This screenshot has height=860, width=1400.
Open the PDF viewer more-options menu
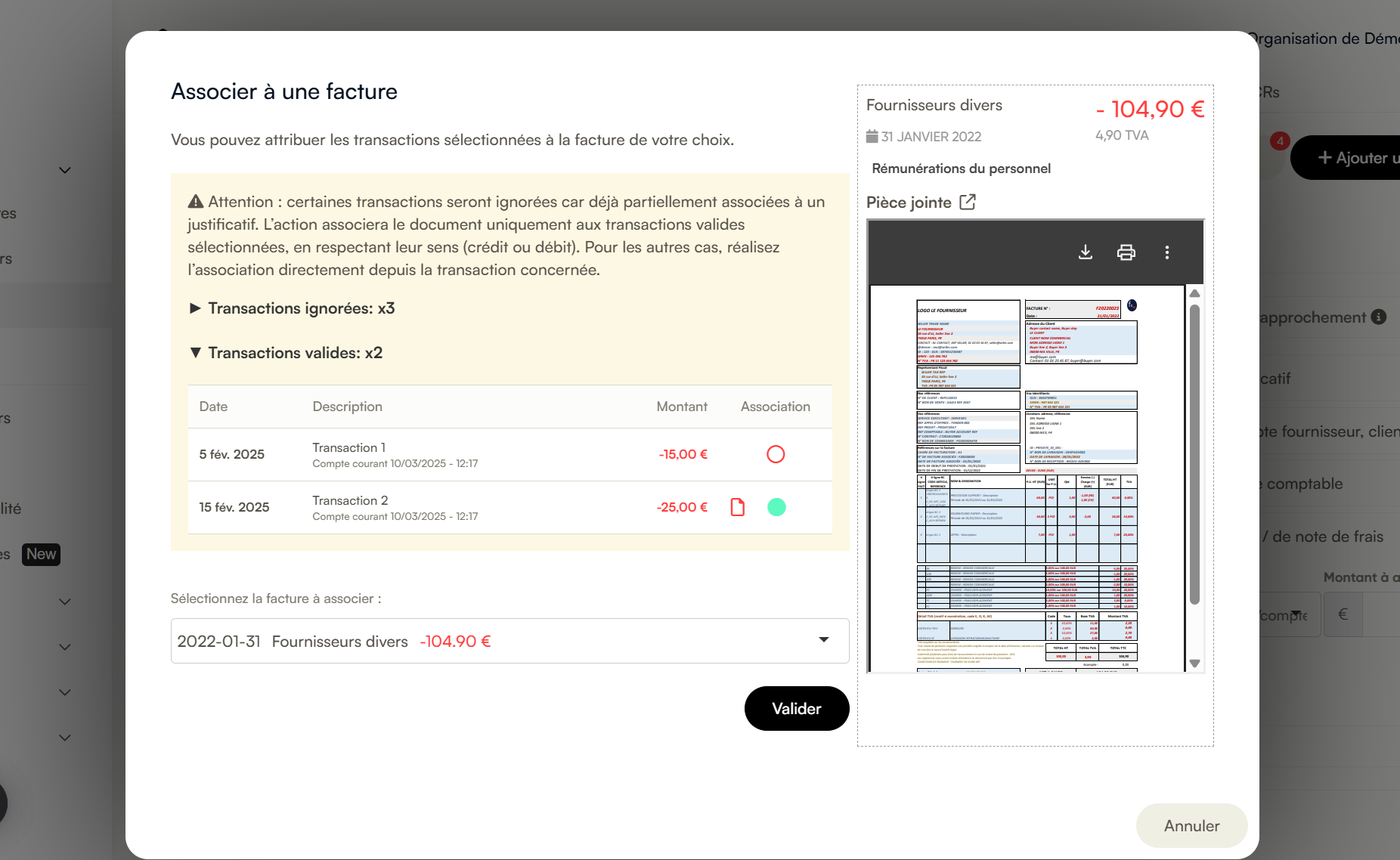(1167, 252)
